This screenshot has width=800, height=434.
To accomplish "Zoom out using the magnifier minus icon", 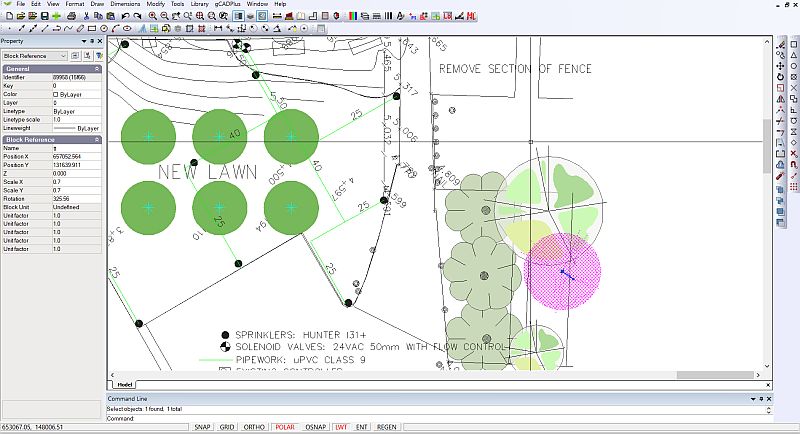I will [x=164, y=16].
